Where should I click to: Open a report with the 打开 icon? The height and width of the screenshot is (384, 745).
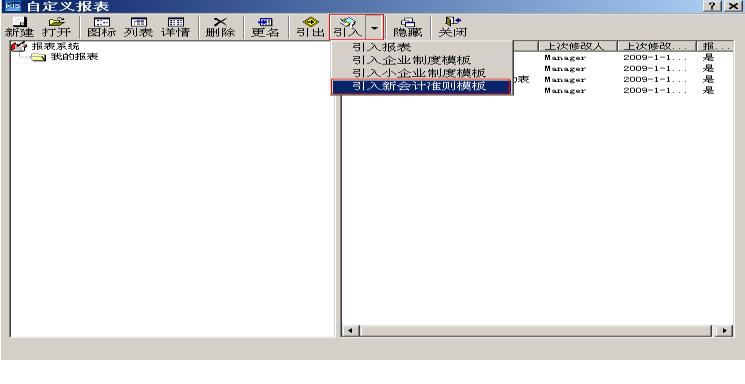(x=56, y=27)
